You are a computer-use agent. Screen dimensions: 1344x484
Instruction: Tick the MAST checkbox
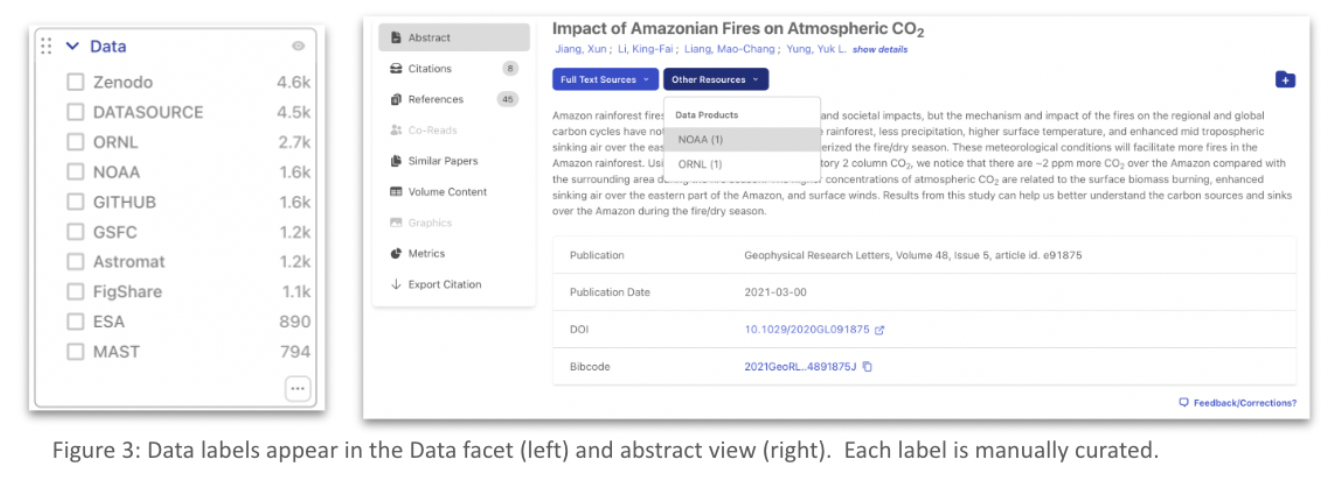click(75, 352)
